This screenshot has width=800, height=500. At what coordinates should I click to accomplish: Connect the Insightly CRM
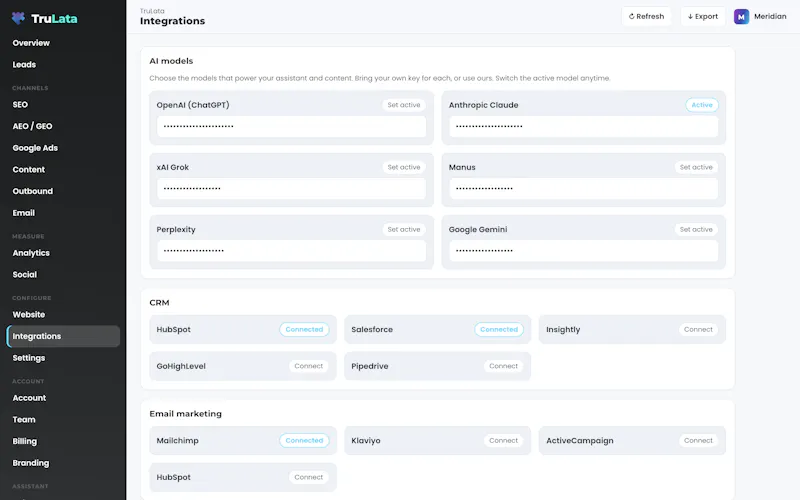point(698,330)
